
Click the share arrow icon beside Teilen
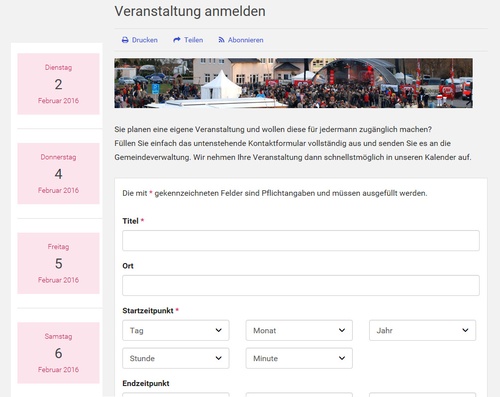point(177,40)
